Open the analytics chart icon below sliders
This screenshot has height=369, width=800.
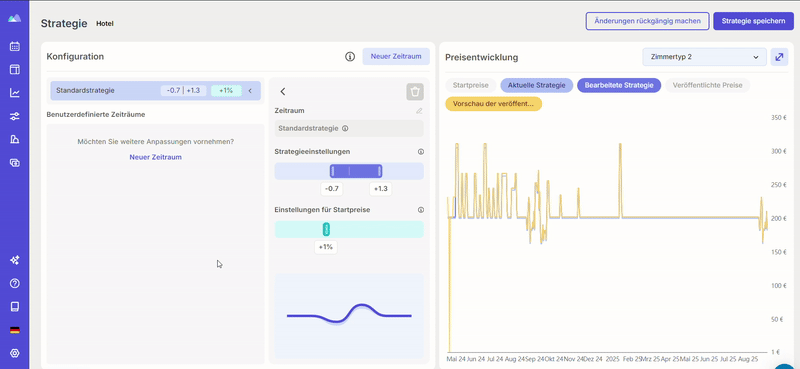coord(15,139)
